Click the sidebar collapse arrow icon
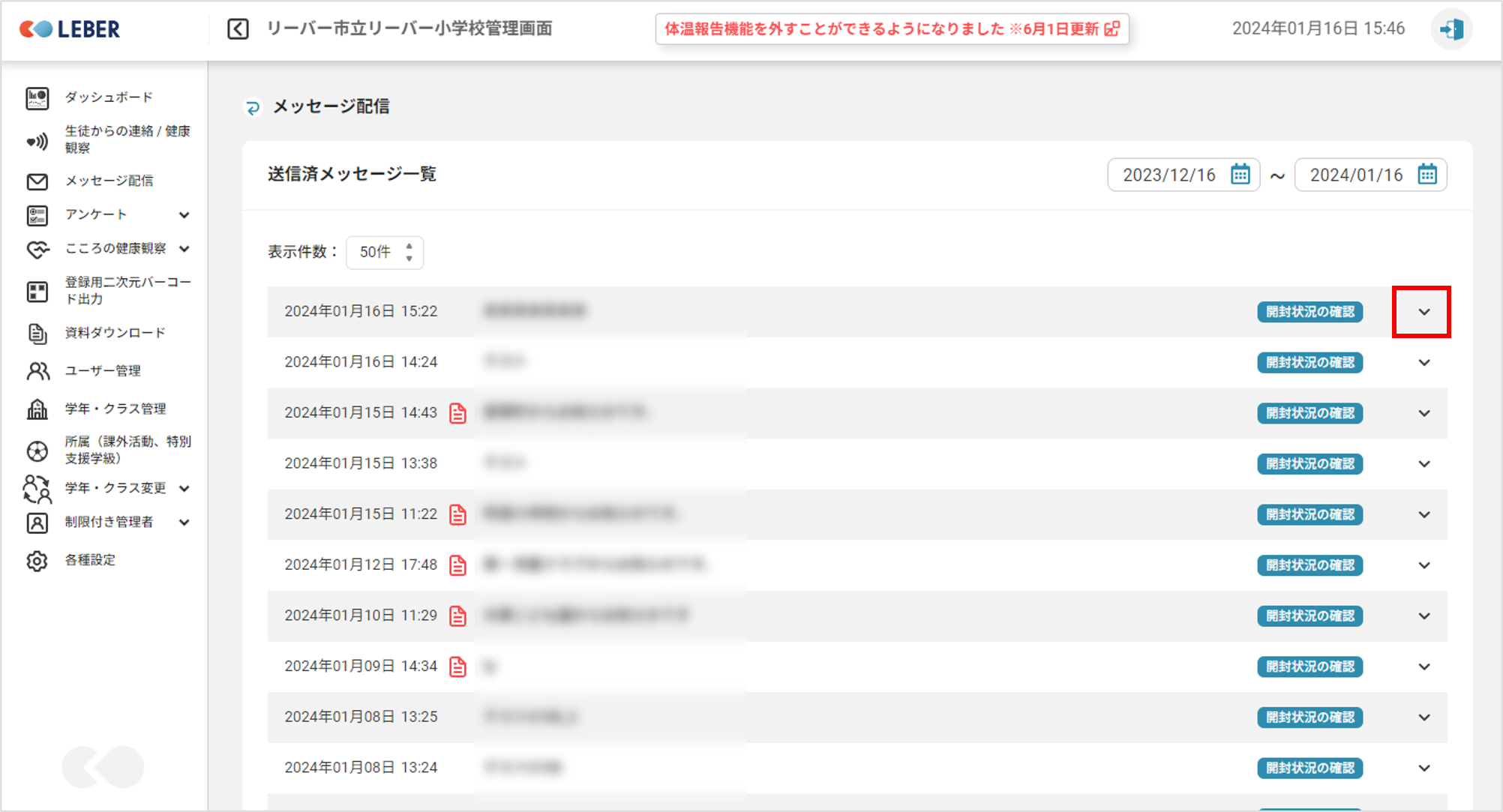Screen dimensions: 1503x812 (x=238, y=29)
